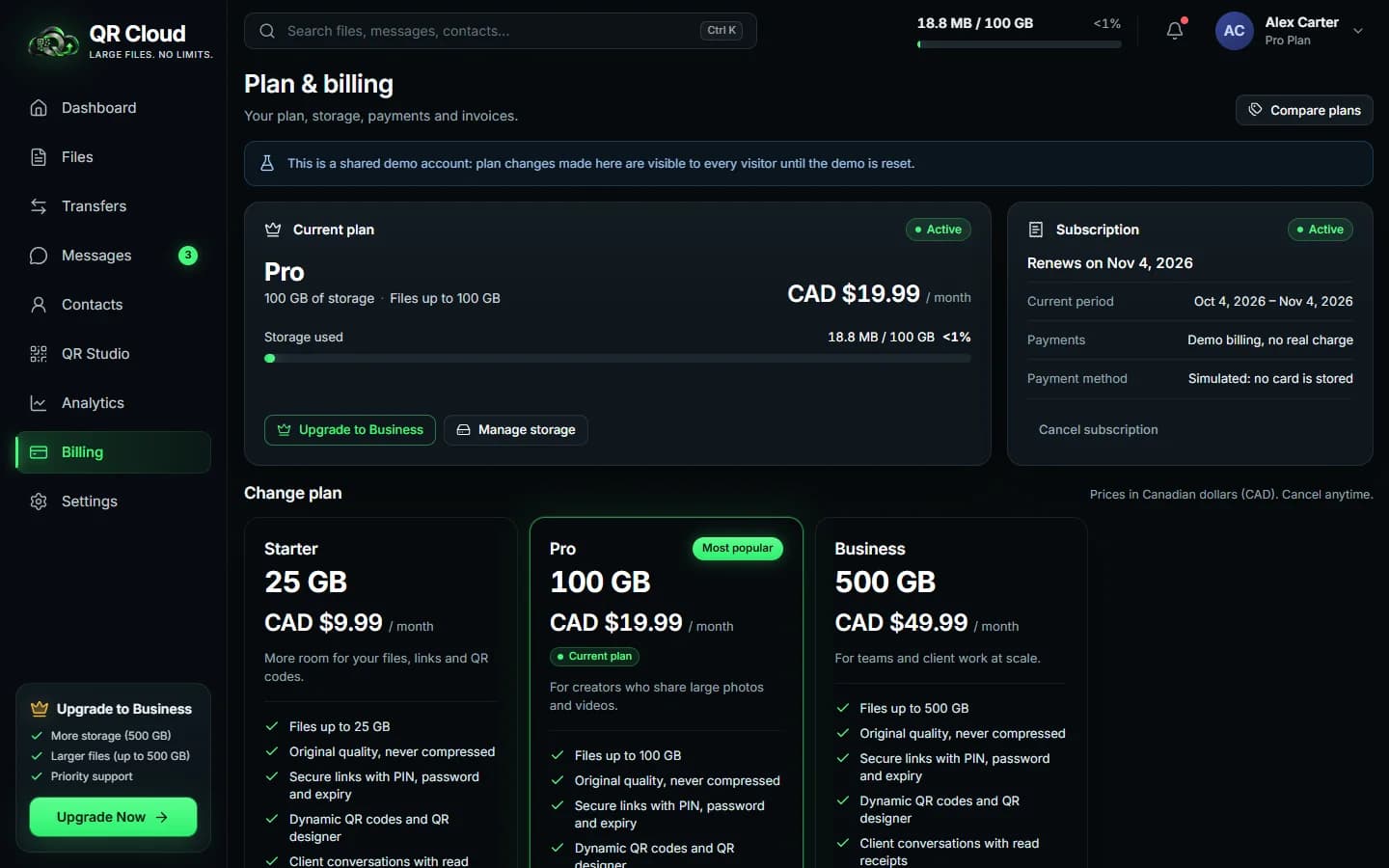Click the Analytics chart icon

click(39, 403)
